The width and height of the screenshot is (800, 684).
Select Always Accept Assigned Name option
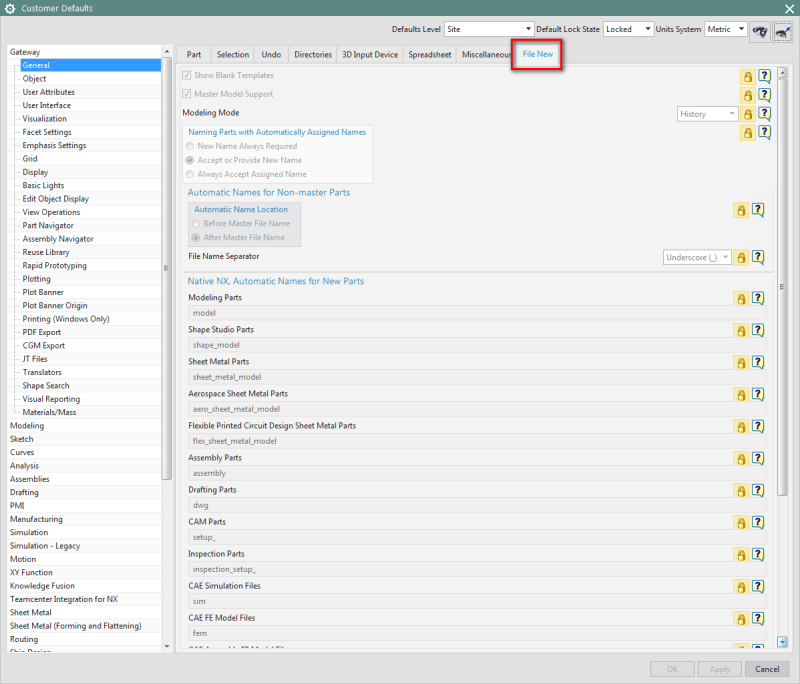pos(190,174)
